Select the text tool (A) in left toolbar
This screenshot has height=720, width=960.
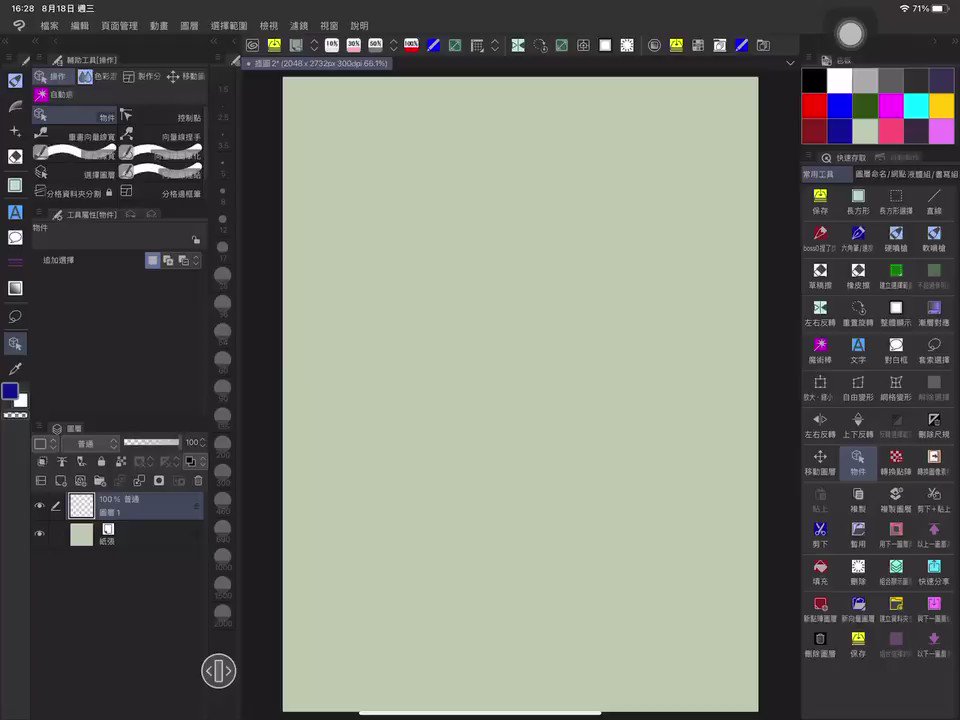coord(15,212)
